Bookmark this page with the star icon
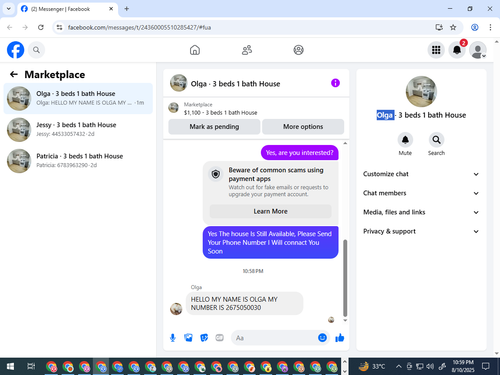Viewport: 500px width, 375px height. pyautogui.click(x=453, y=27)
